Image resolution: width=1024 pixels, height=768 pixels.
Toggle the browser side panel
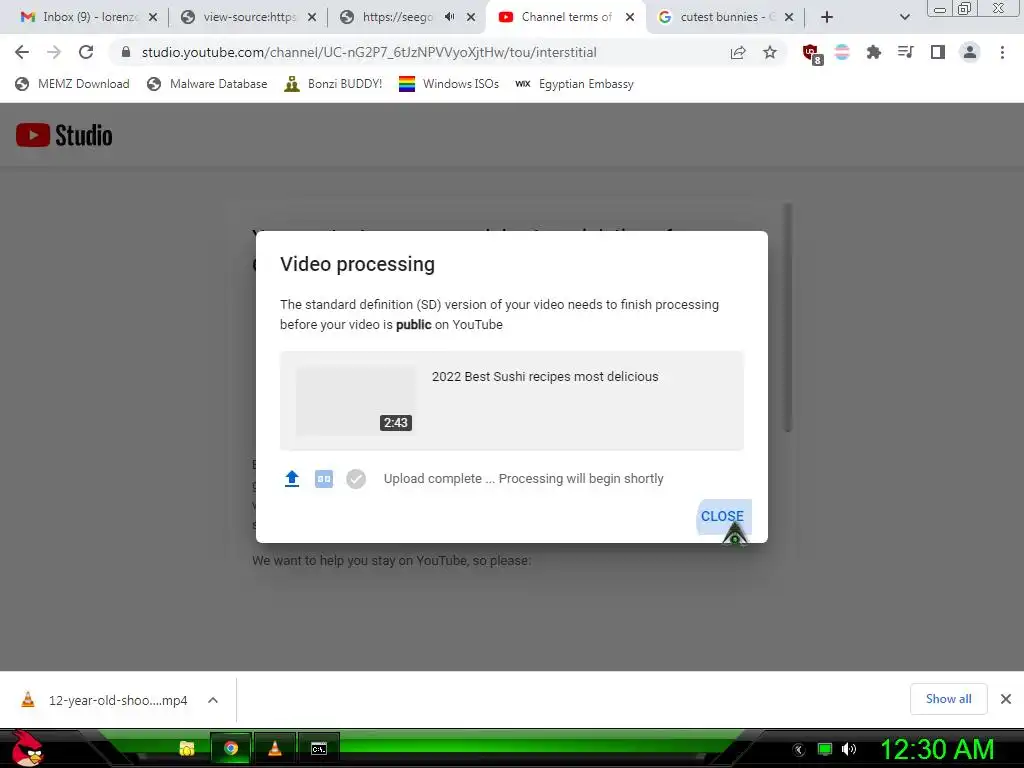[938, 52]
